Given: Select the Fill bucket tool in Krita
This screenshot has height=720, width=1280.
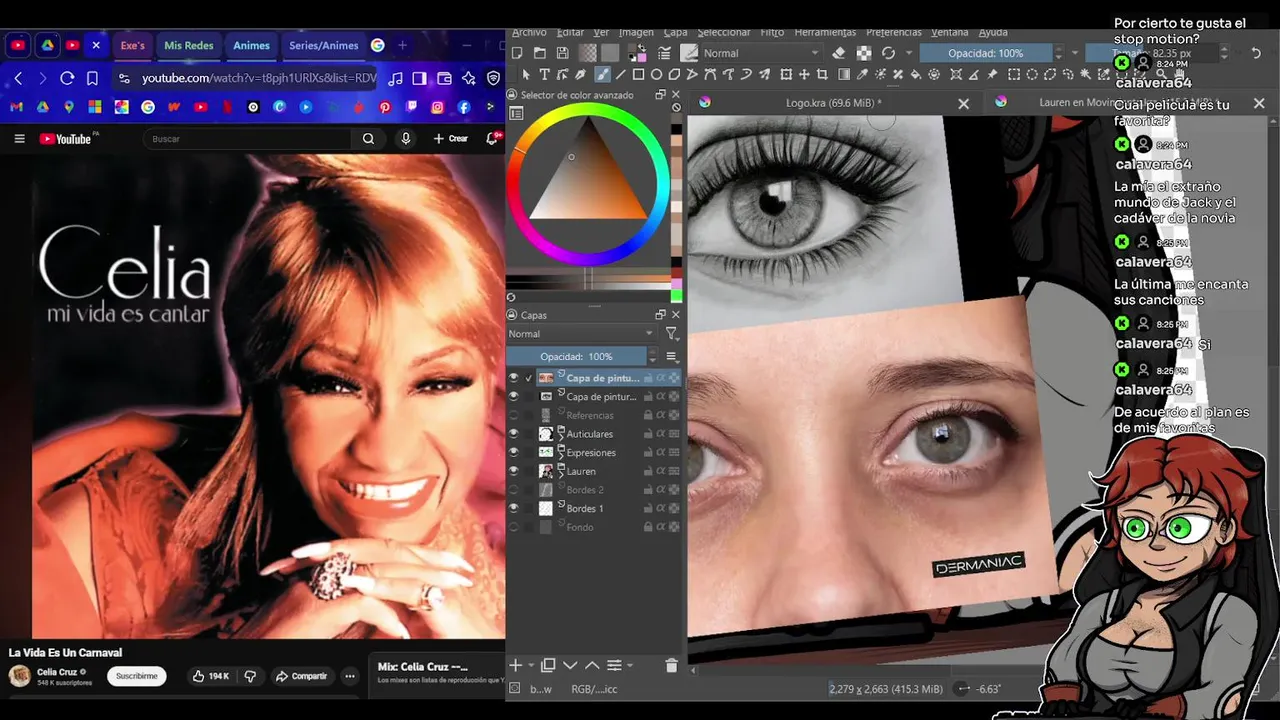Looking at the screenshot, I should pyautogui.click(x=915, y=74).
